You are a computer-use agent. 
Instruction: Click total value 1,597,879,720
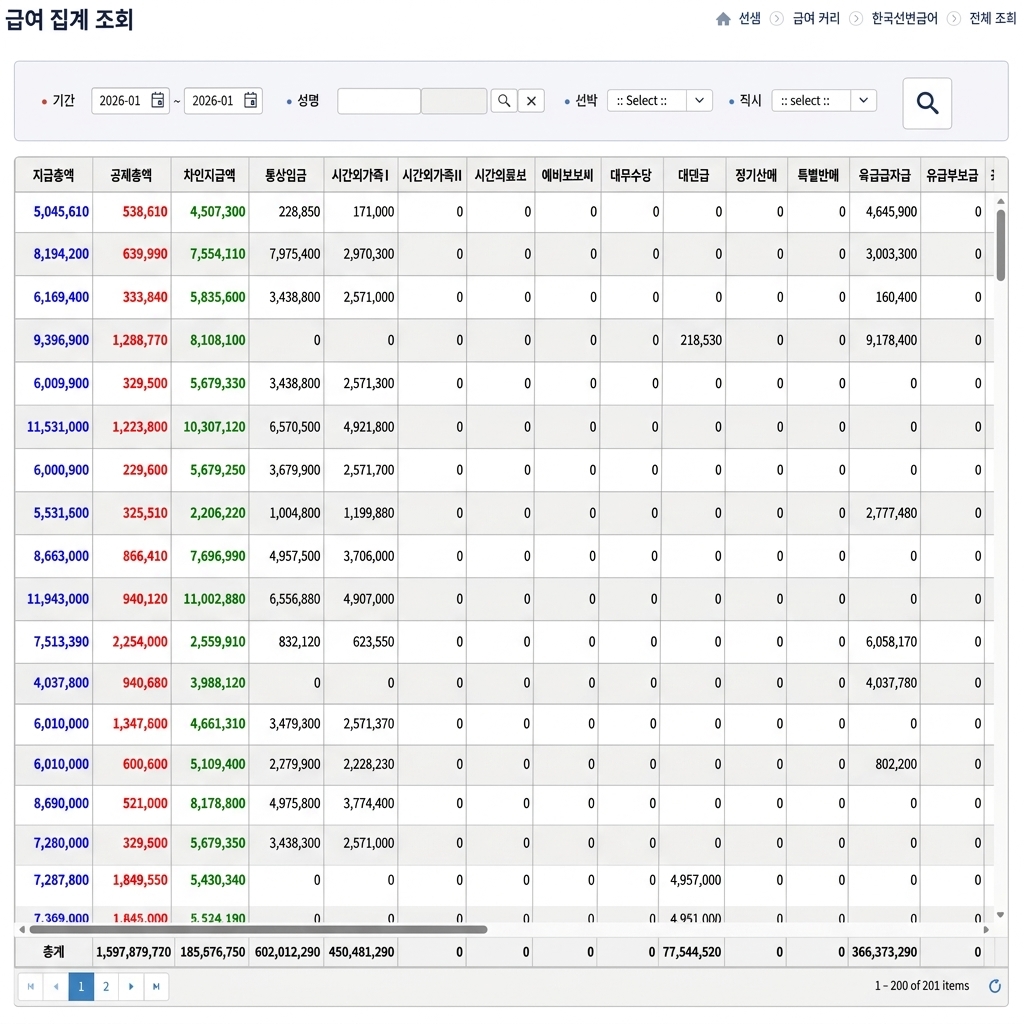[x=133, y=952]
